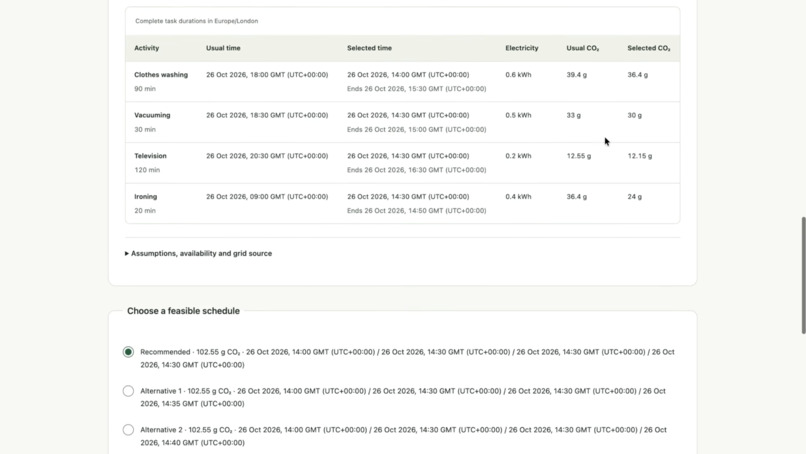The height and width of the screenshot is (454, 806).
Task: Click the 20 min duration text
Action: [x=145, y=210]
